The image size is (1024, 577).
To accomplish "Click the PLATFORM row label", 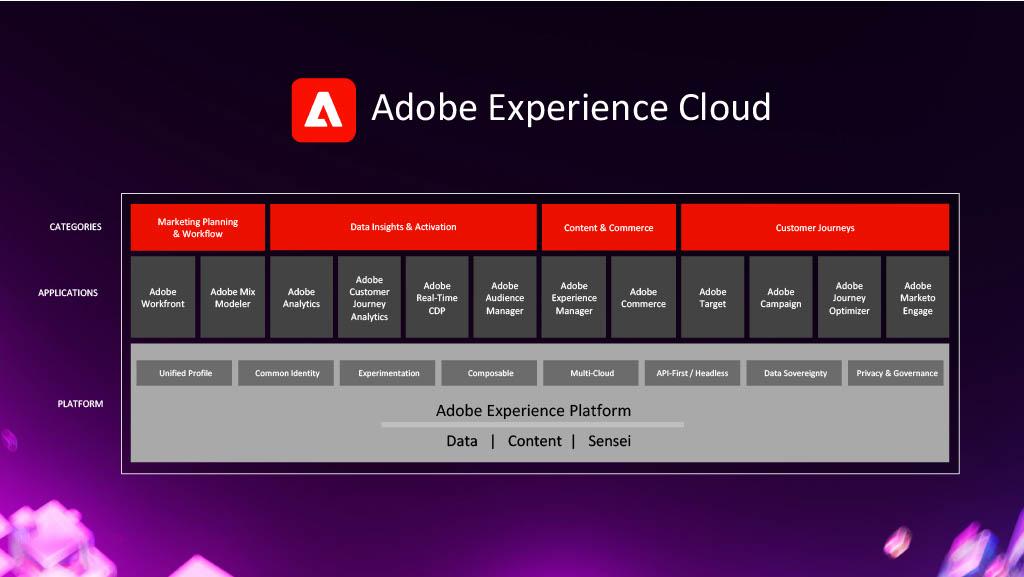I will pos(80,404).
